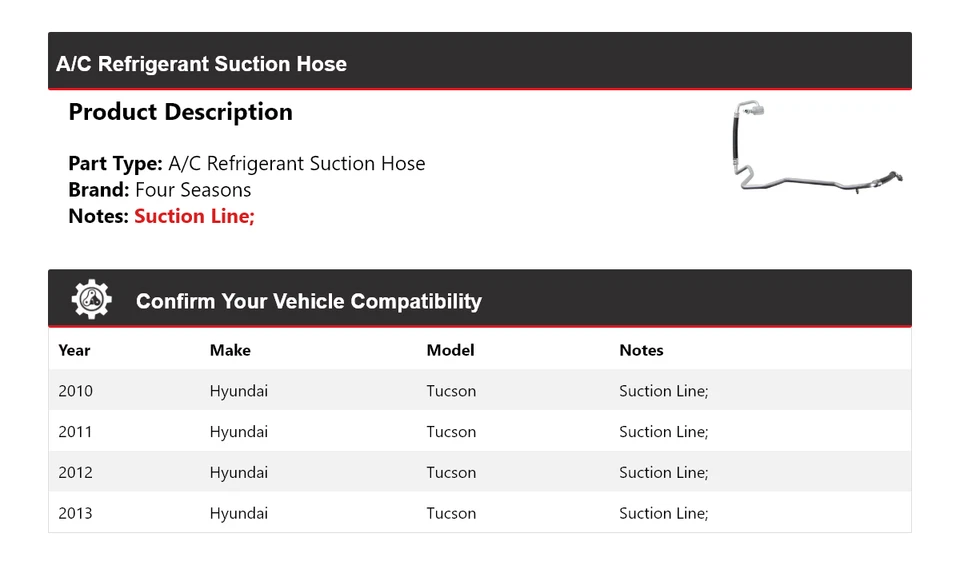Click Tucson in the 2013 row
This screenshot has width=960, height=565.
pos(451,514)
